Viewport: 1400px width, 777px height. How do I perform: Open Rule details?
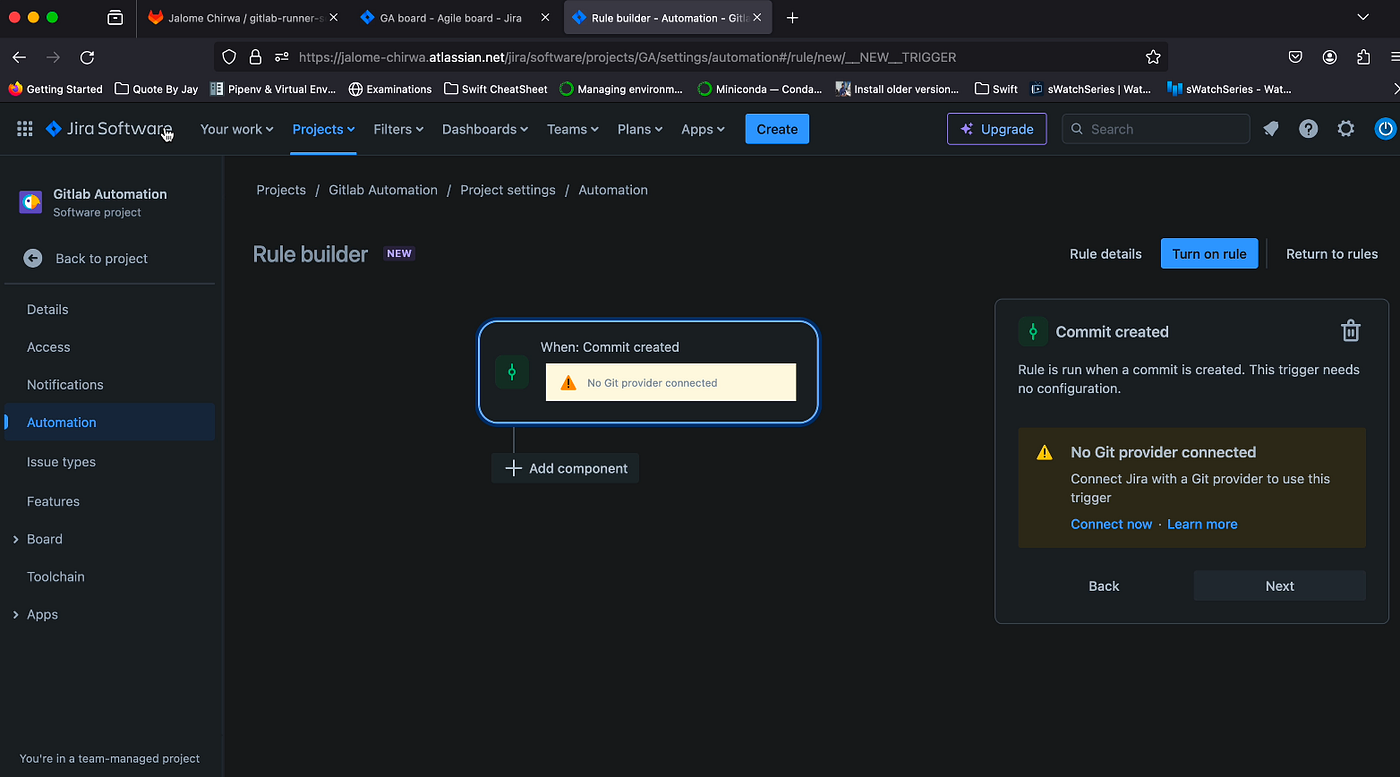pyautogui.click(x=1105, y=254)
